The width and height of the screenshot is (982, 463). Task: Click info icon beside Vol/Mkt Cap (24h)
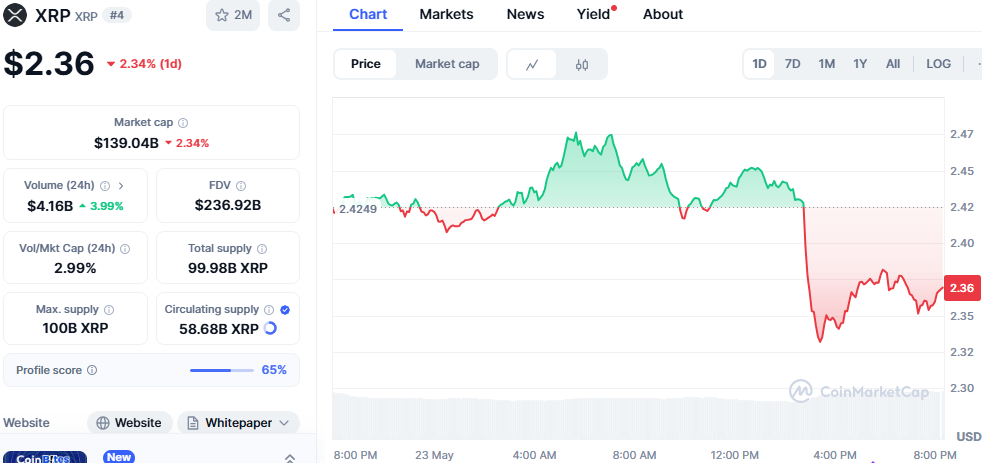(125, 249)
